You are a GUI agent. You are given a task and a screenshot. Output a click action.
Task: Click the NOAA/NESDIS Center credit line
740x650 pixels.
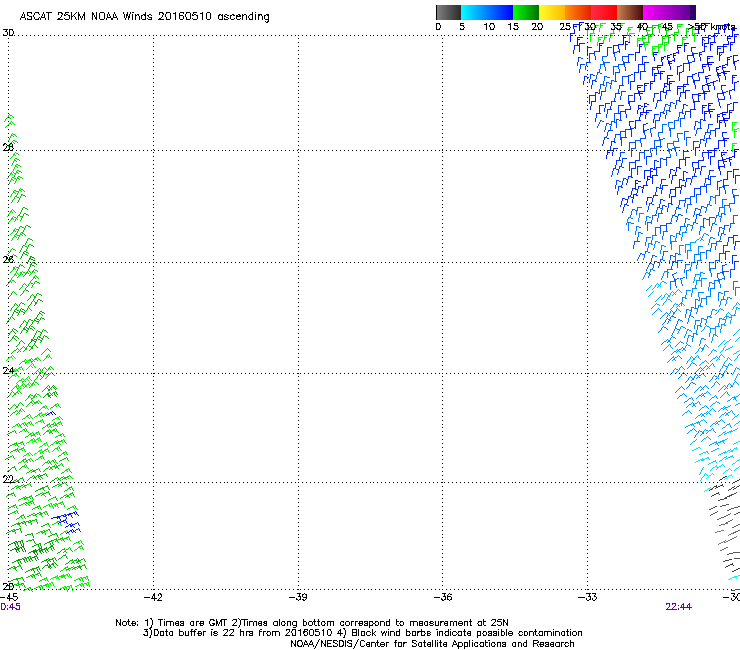click(x=432, y=644)
